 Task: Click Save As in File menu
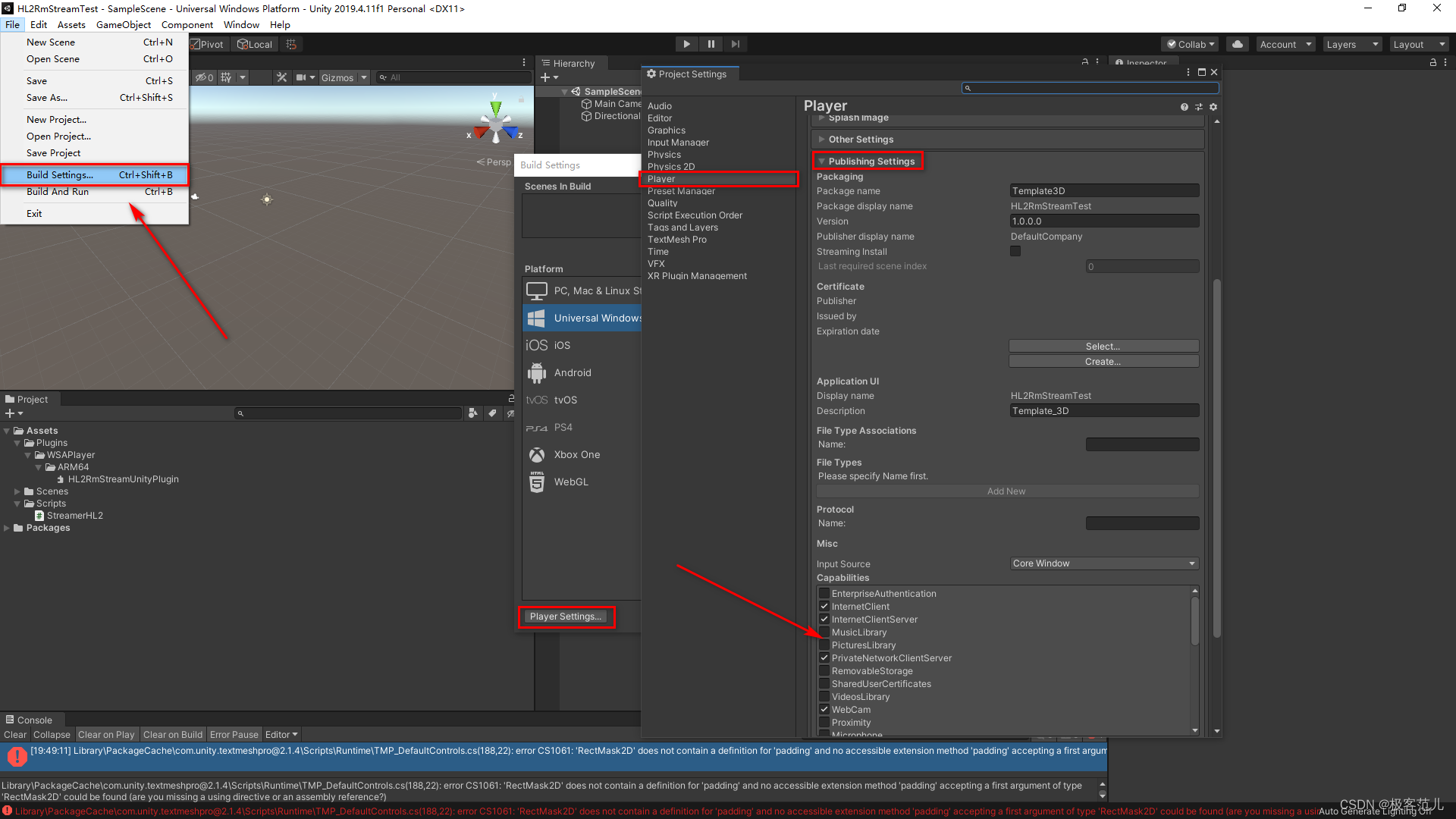click(95, 98)
